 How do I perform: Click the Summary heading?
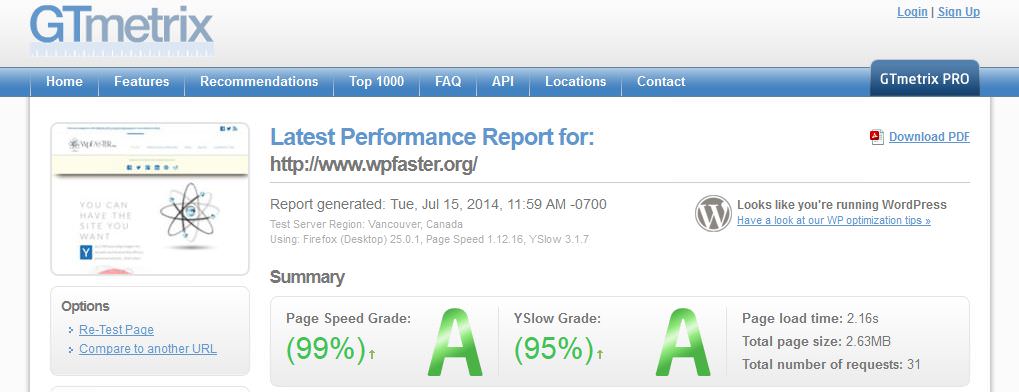(307, 278)
